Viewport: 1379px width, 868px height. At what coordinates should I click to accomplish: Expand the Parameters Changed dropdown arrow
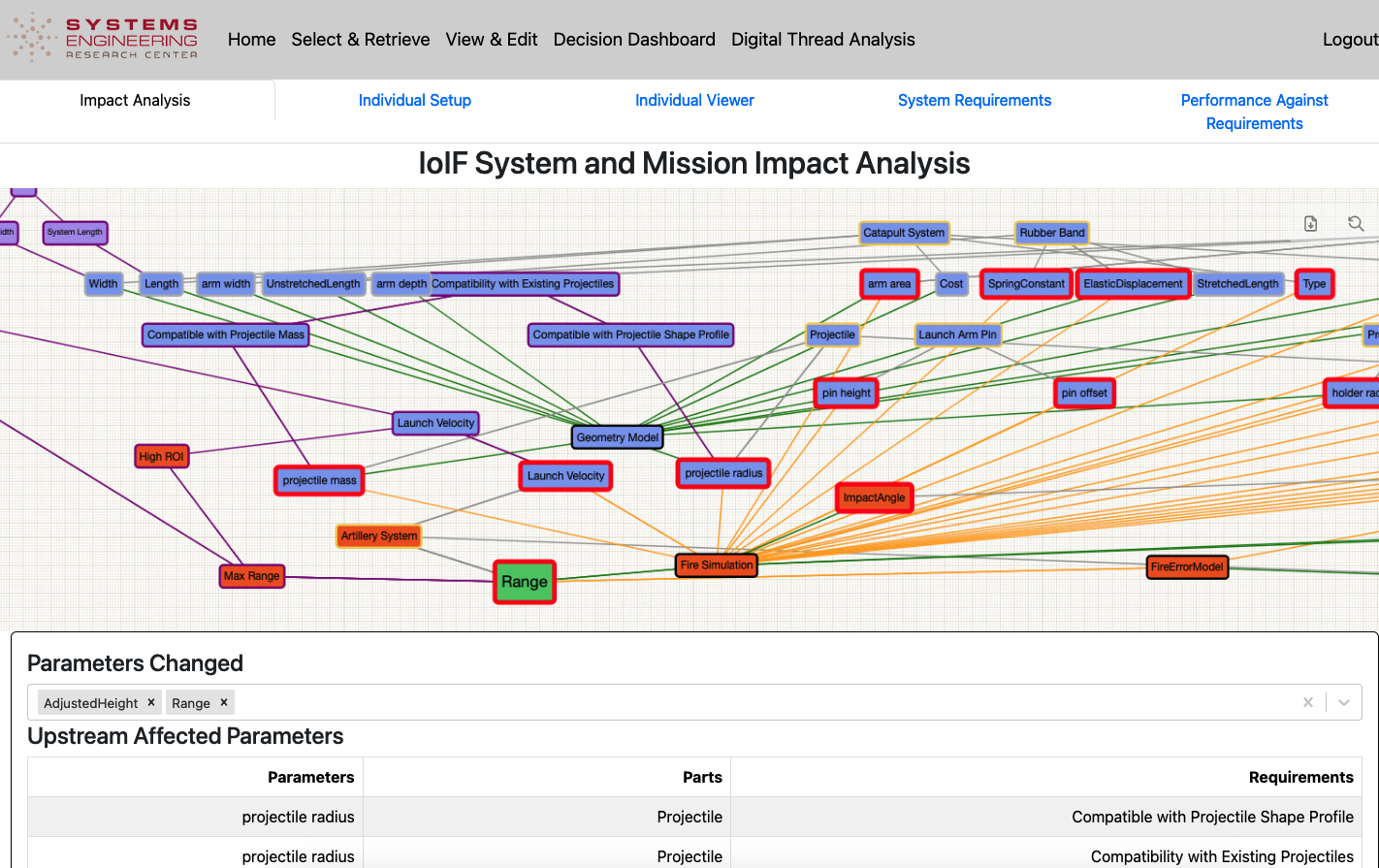point(1344,702)
